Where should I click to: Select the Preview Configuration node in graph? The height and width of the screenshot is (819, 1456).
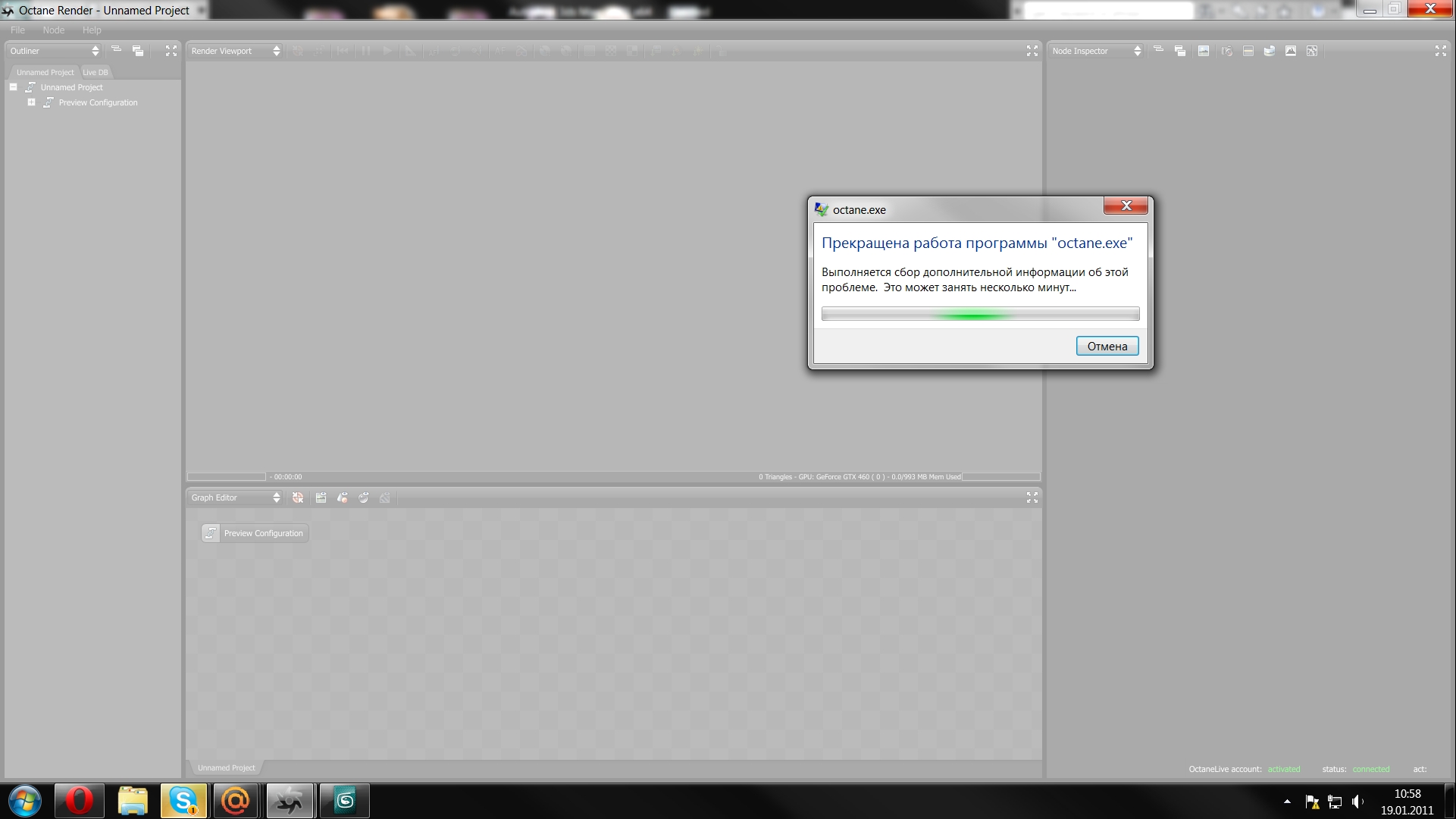[255, 533]
